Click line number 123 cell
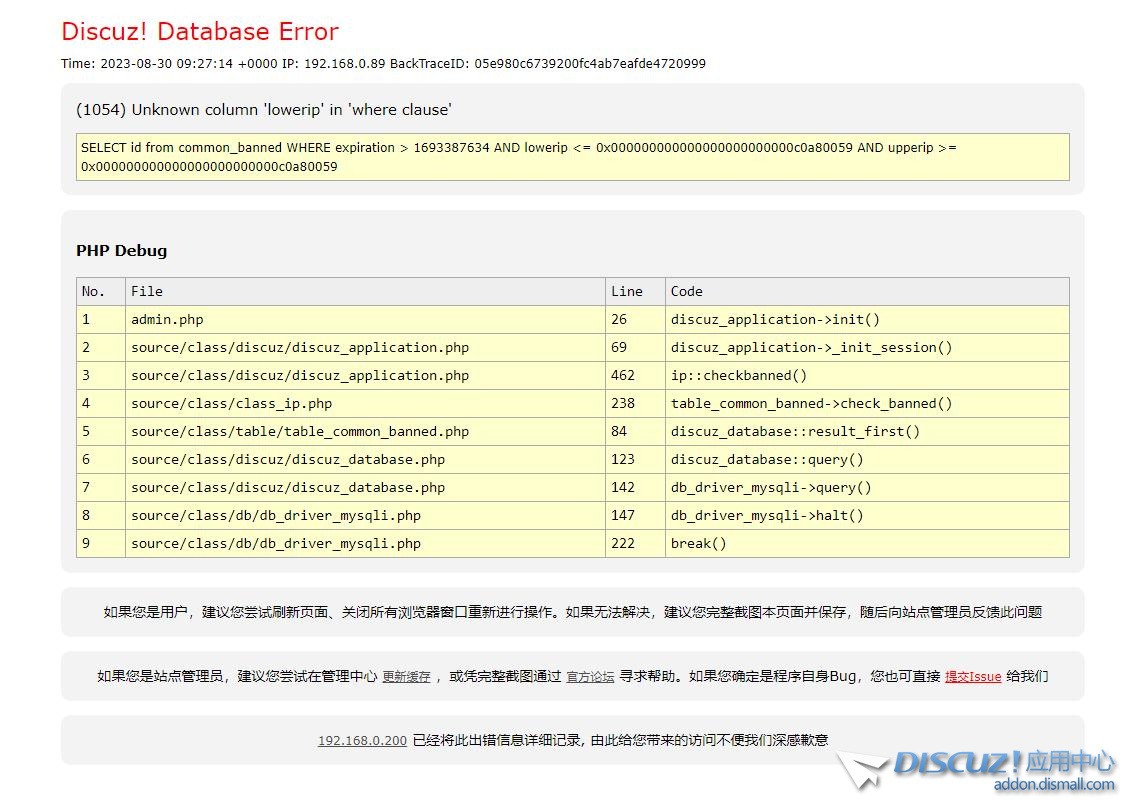The width and height of the screenshot is (1133, 810). [635, 460]
